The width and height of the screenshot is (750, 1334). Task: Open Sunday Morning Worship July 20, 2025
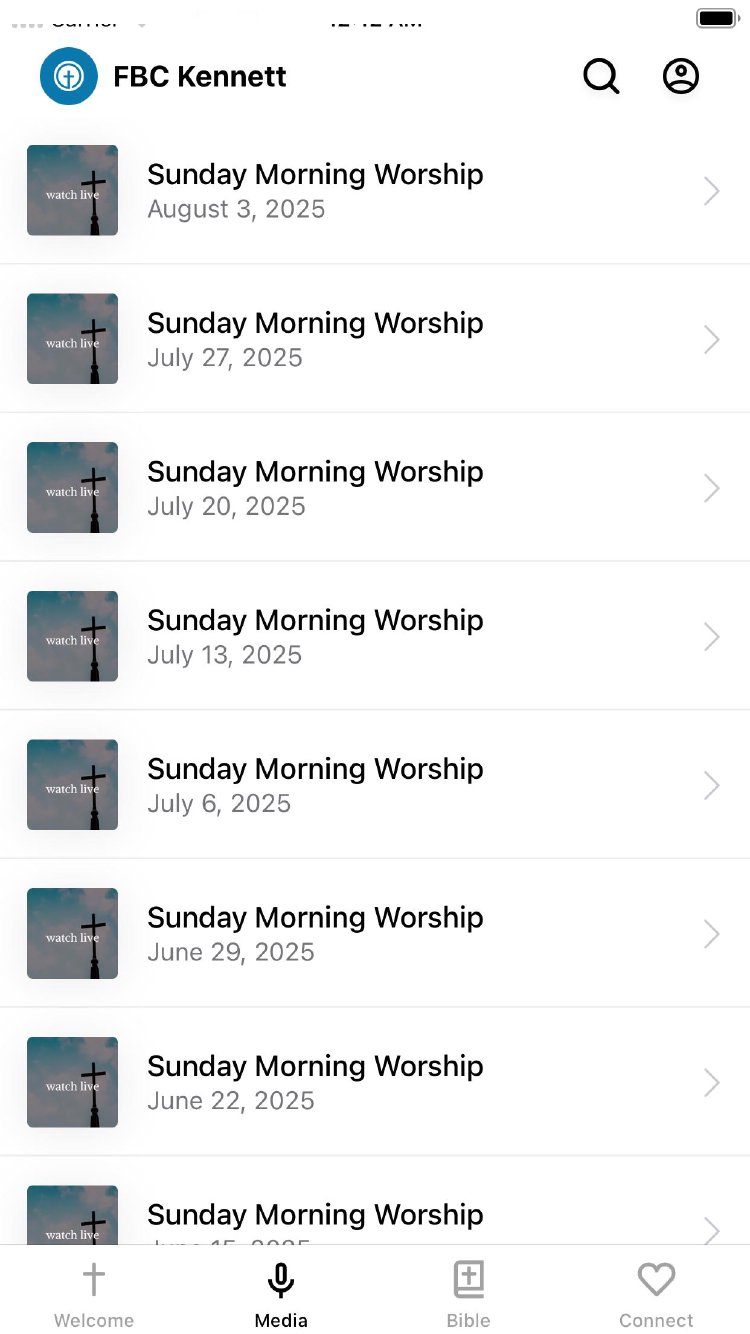click(x=315, y=488)
